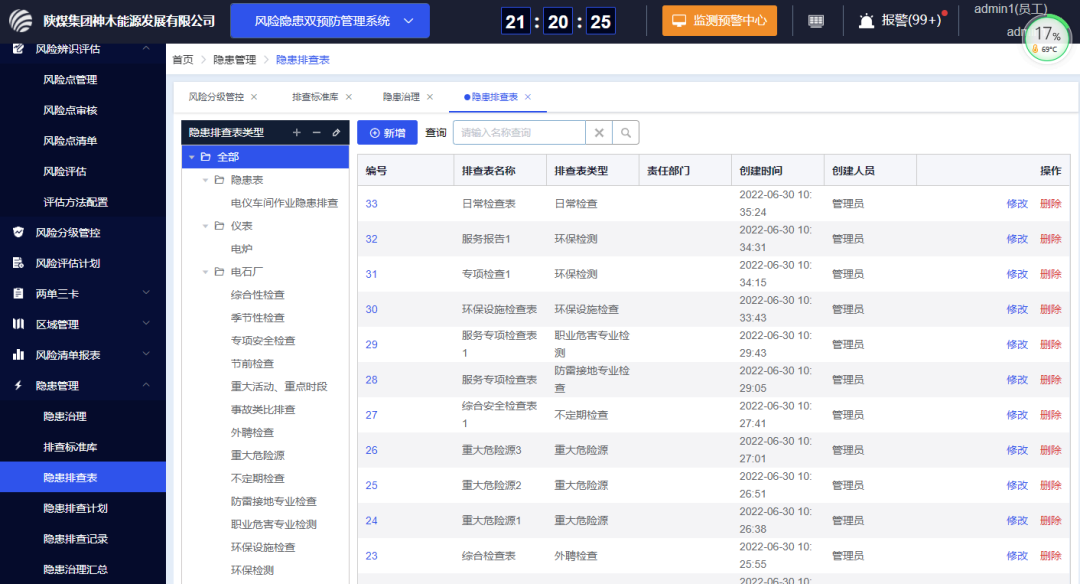This screenshot has height=584, width=1080.
Task: Add a new type with plus icon
Action: 297,132
